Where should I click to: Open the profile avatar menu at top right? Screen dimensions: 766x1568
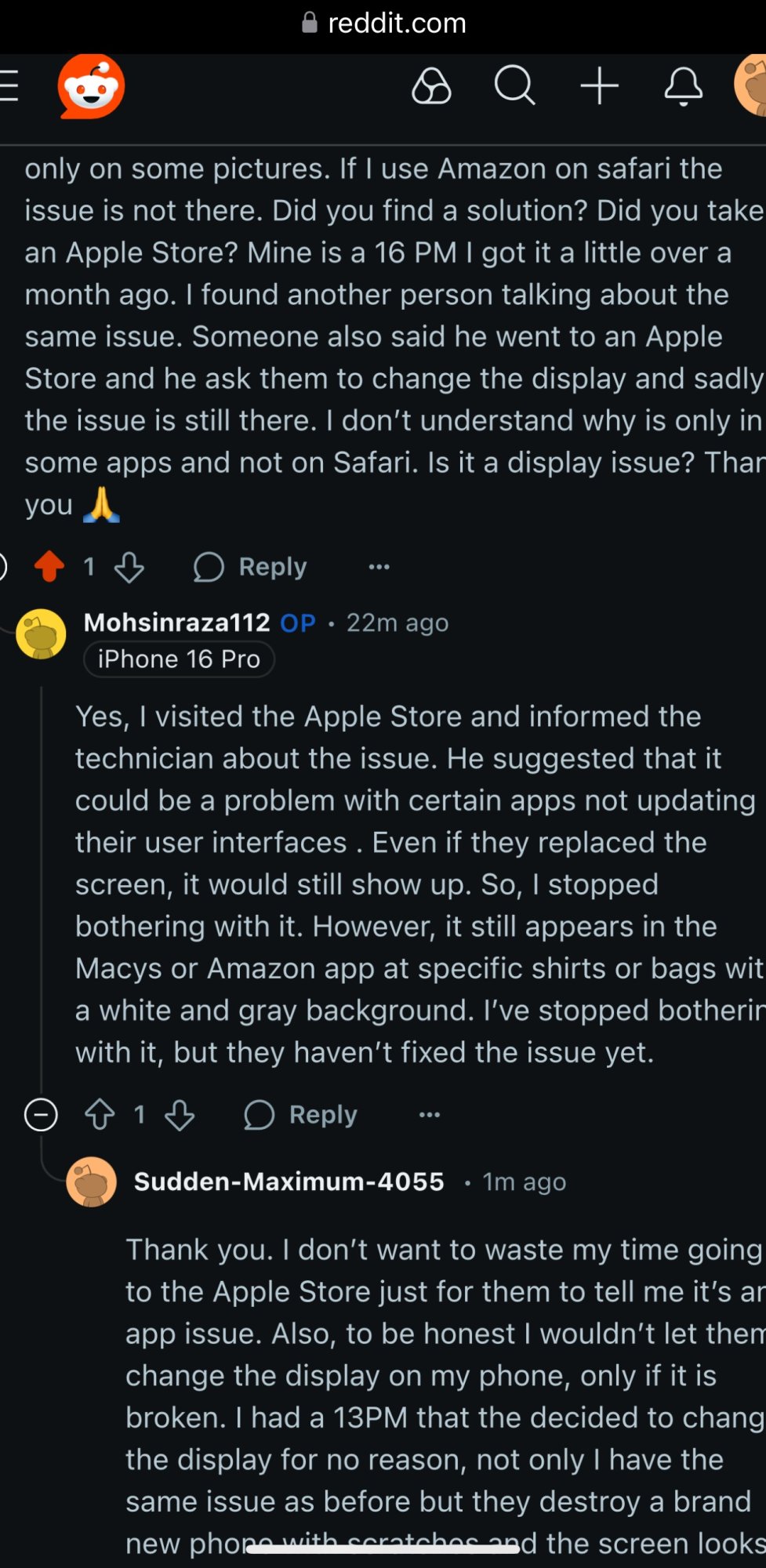tap(752, 85)
